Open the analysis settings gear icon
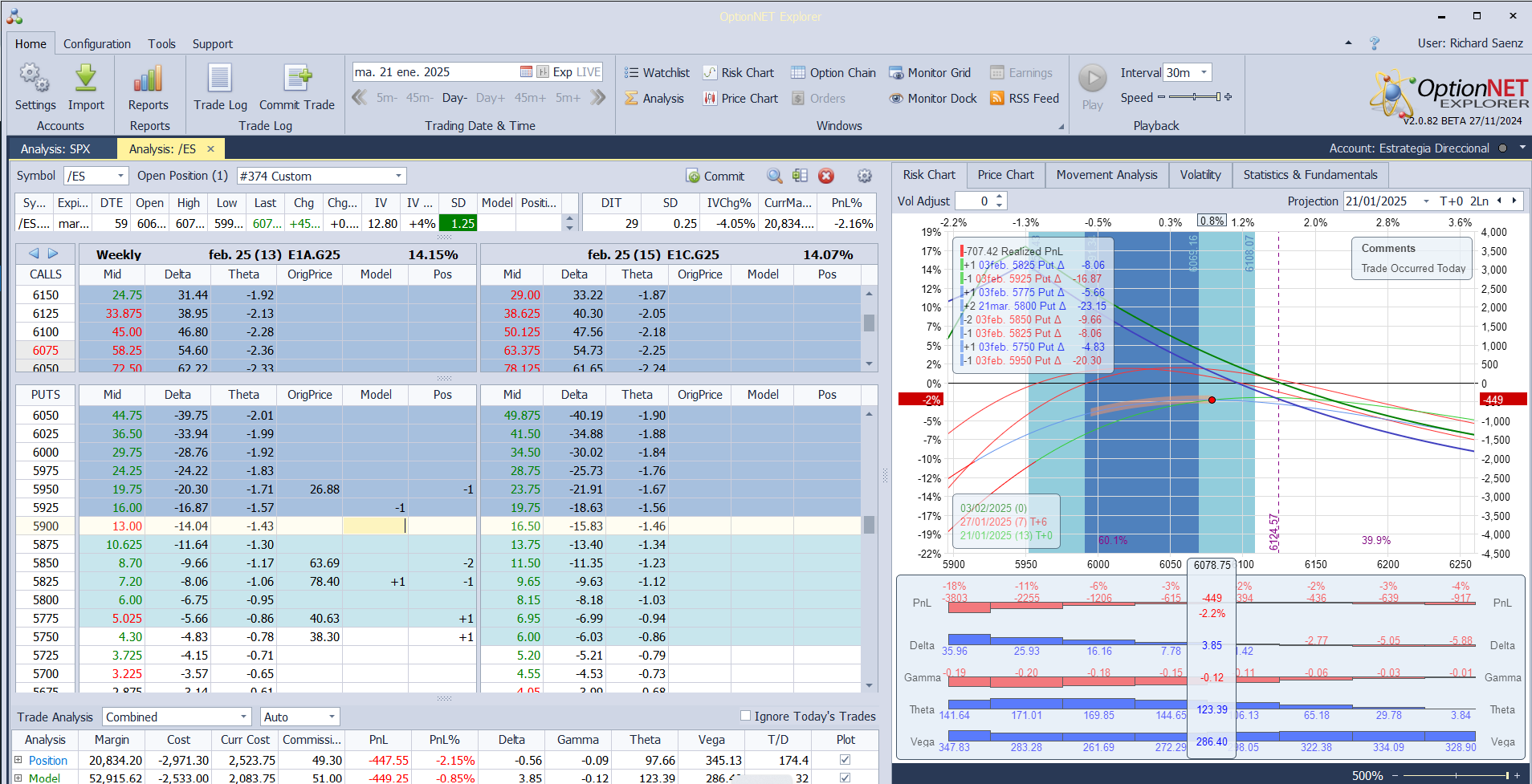This screenshot has height=784, width=1532. 865,177
